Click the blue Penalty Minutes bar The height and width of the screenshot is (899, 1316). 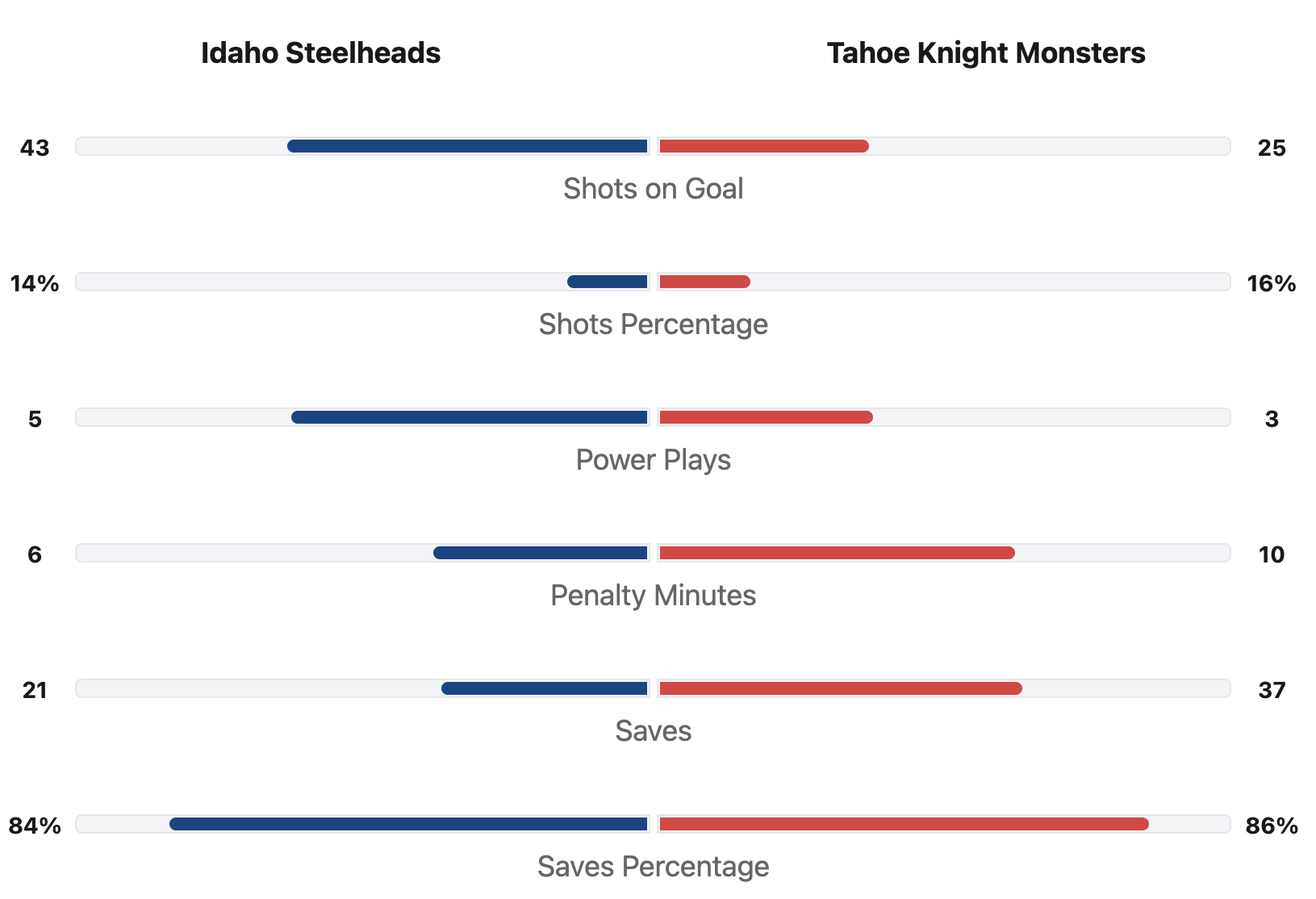541,553
